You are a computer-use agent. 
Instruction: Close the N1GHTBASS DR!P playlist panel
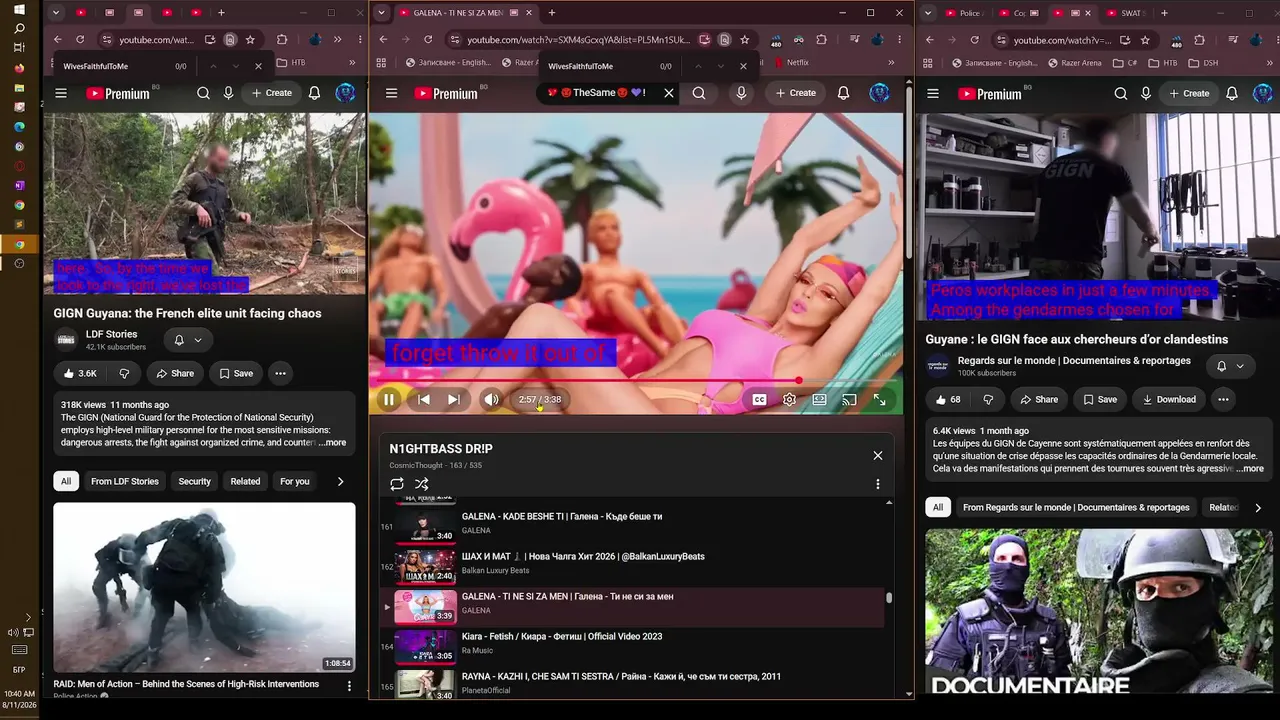pos(878,455)
